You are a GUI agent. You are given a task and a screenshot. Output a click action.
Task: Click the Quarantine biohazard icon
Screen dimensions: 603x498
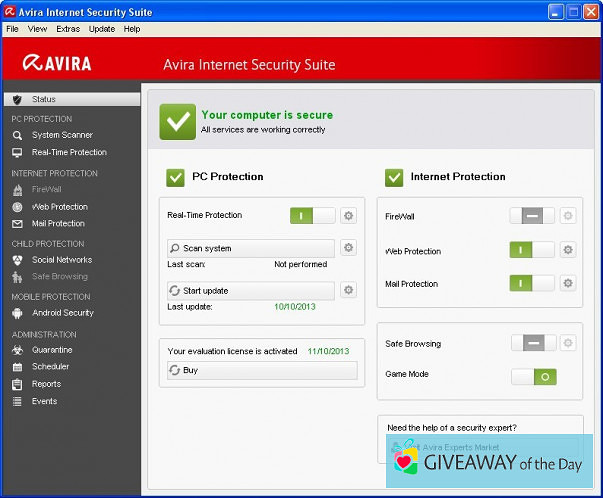pos(17,350)
